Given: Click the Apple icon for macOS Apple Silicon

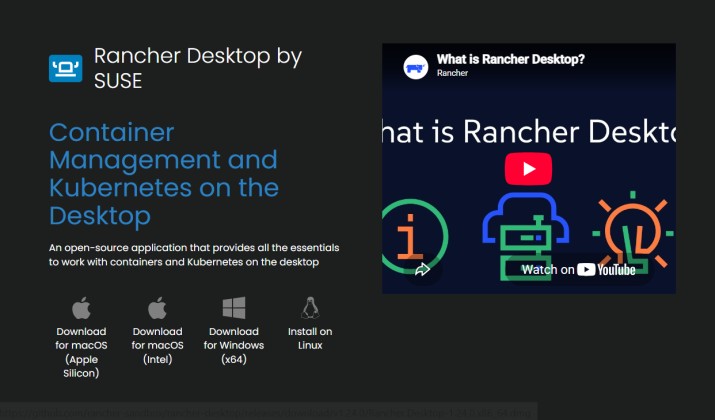Looking at the screenshot, I should (x=81, y=308).
